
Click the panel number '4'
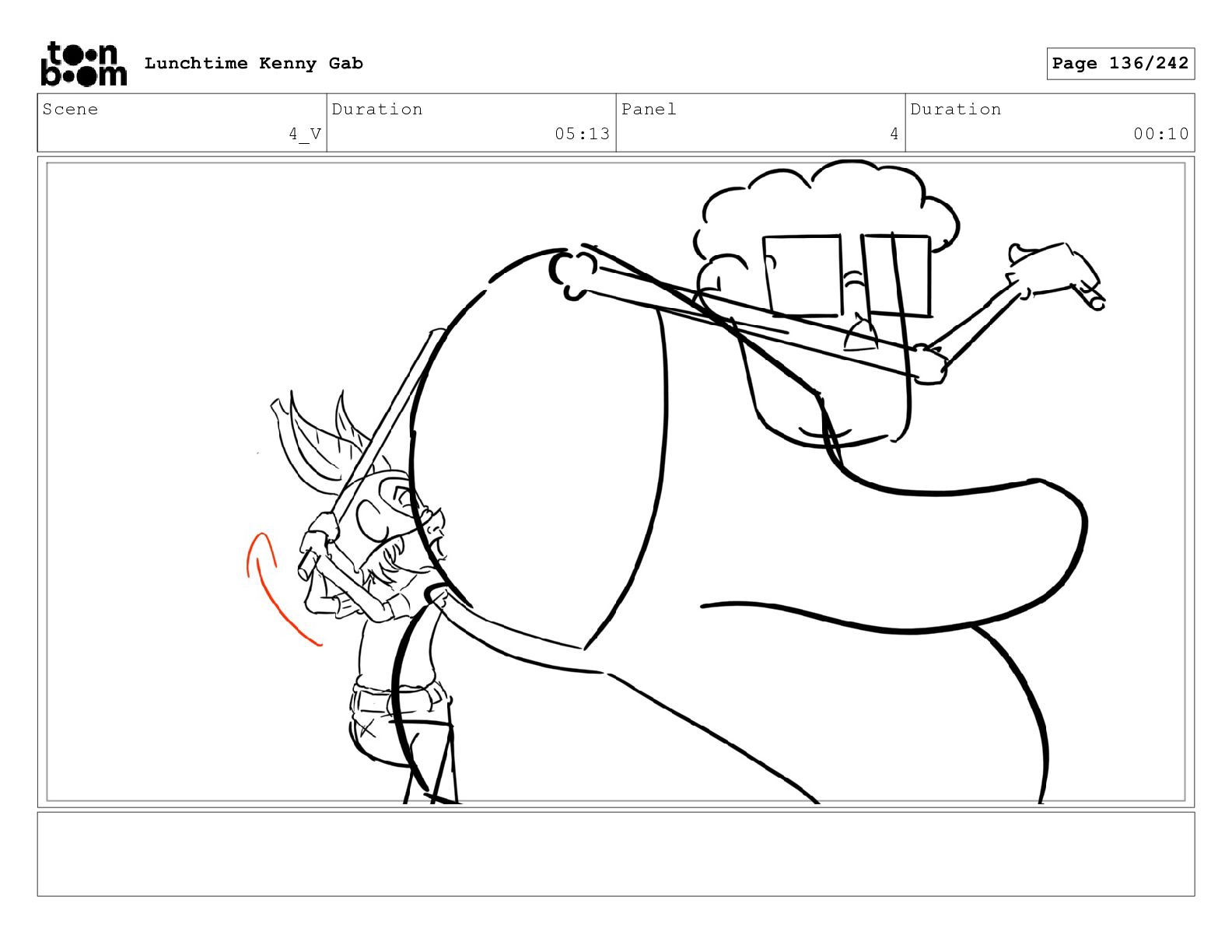(894, 134)
